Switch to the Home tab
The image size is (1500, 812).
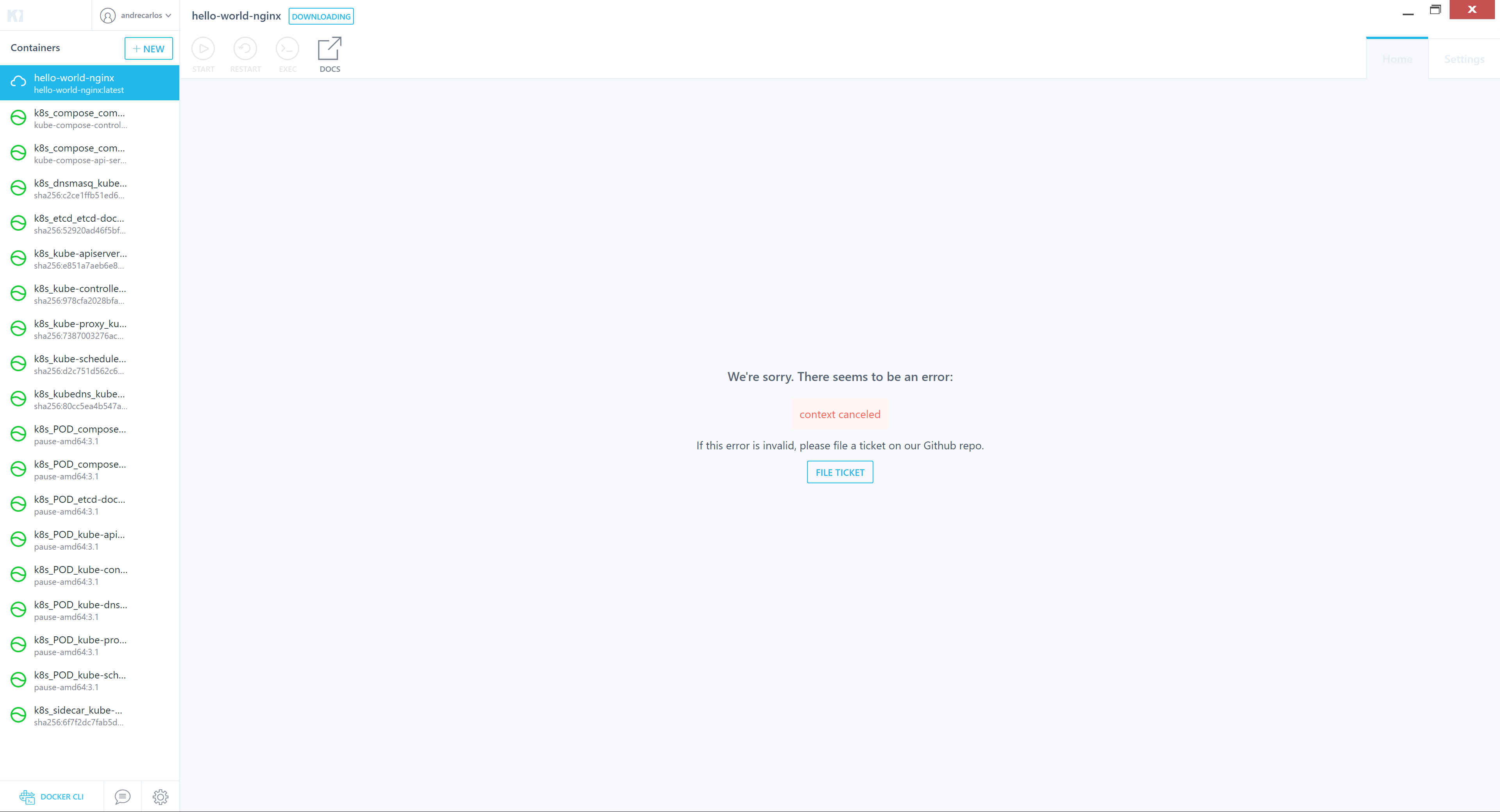(1397, 59)
